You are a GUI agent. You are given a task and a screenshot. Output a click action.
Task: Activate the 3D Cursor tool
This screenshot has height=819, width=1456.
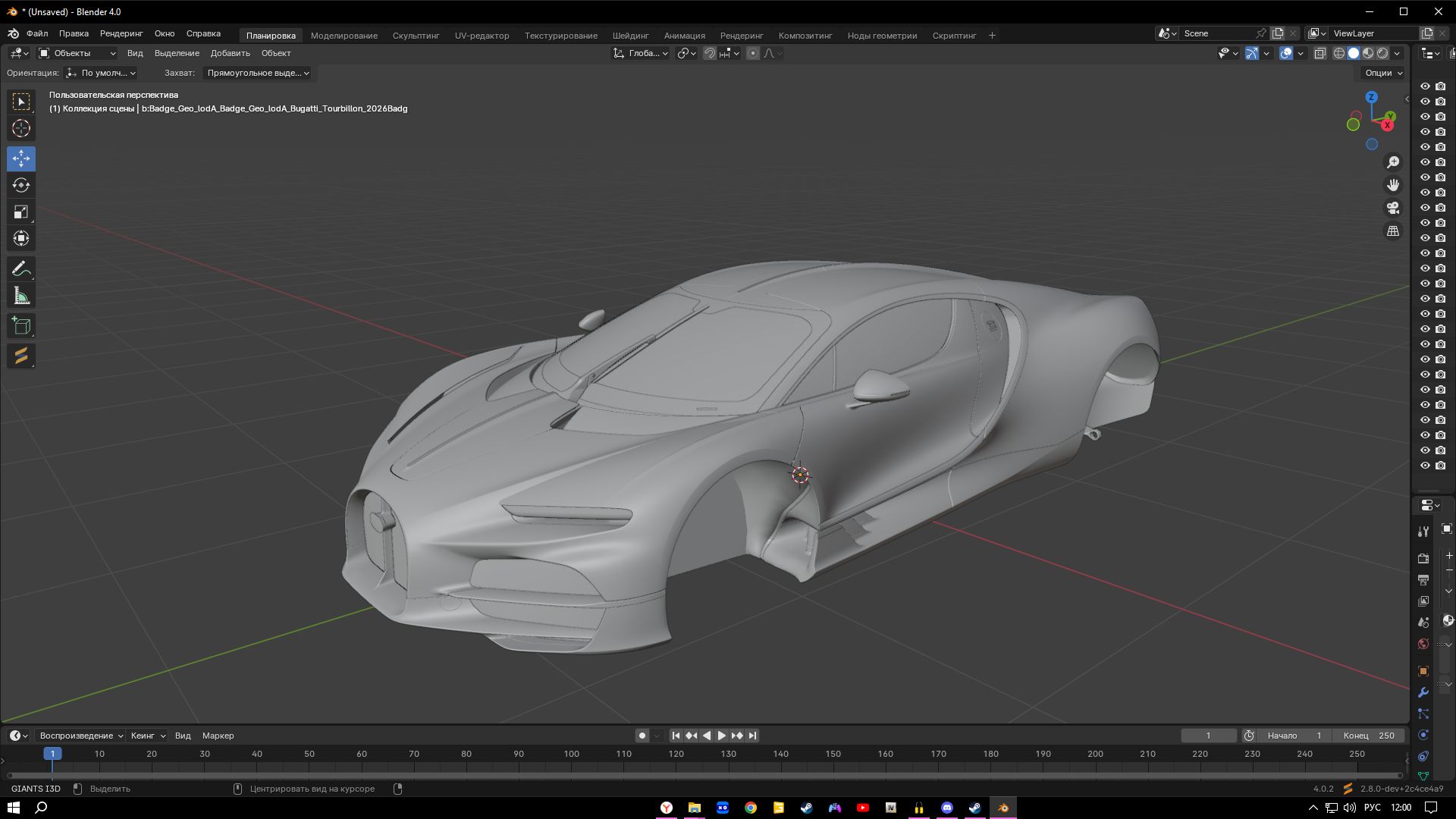coord(21,128)
